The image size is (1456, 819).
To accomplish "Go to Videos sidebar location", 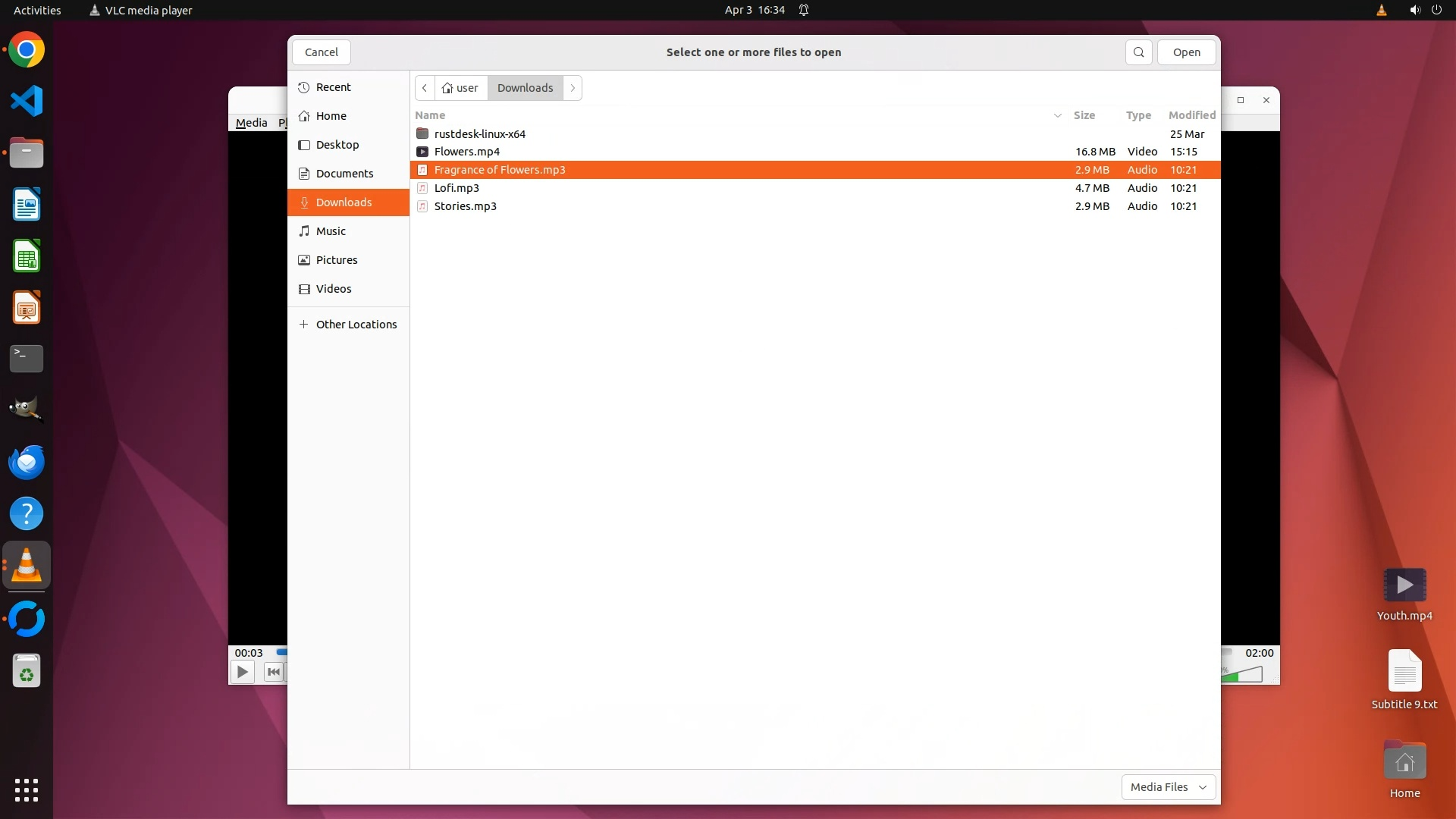I will [333, 289].
